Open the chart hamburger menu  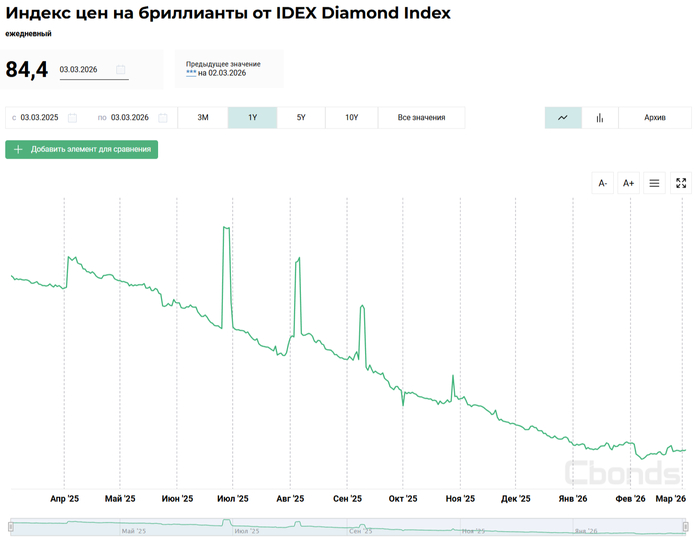[x=655, y=183]
